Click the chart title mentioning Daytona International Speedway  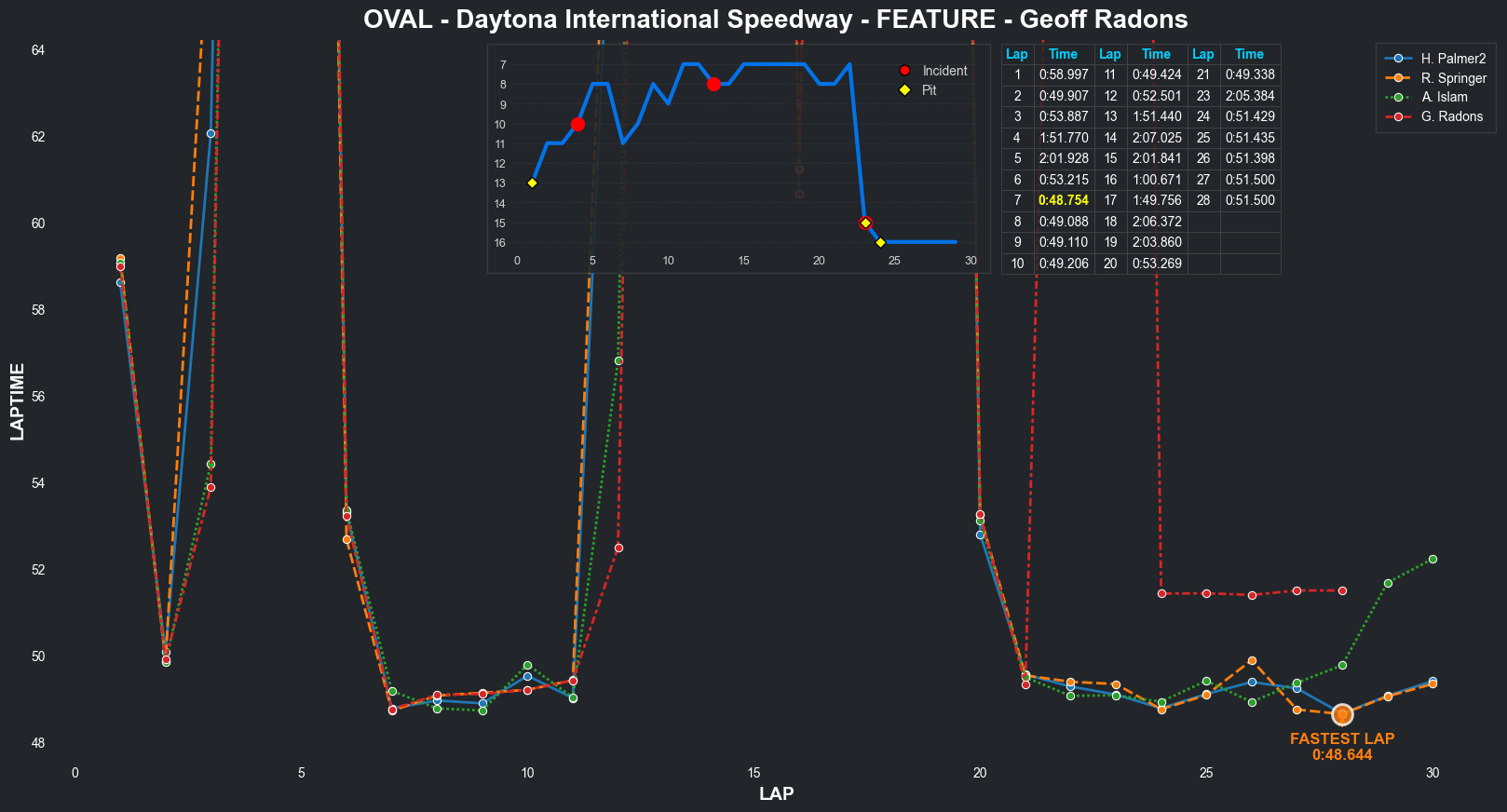[775, 20]
